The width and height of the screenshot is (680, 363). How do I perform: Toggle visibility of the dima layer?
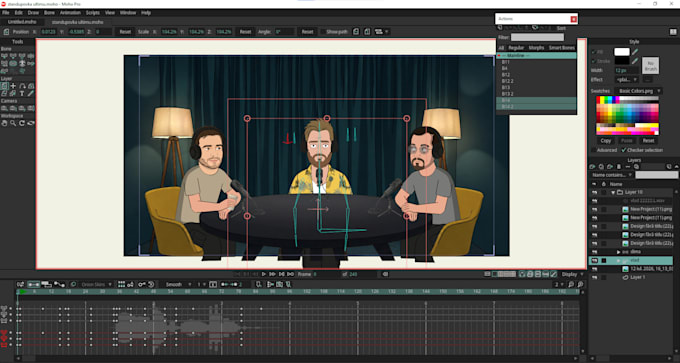tap(595, 252)
